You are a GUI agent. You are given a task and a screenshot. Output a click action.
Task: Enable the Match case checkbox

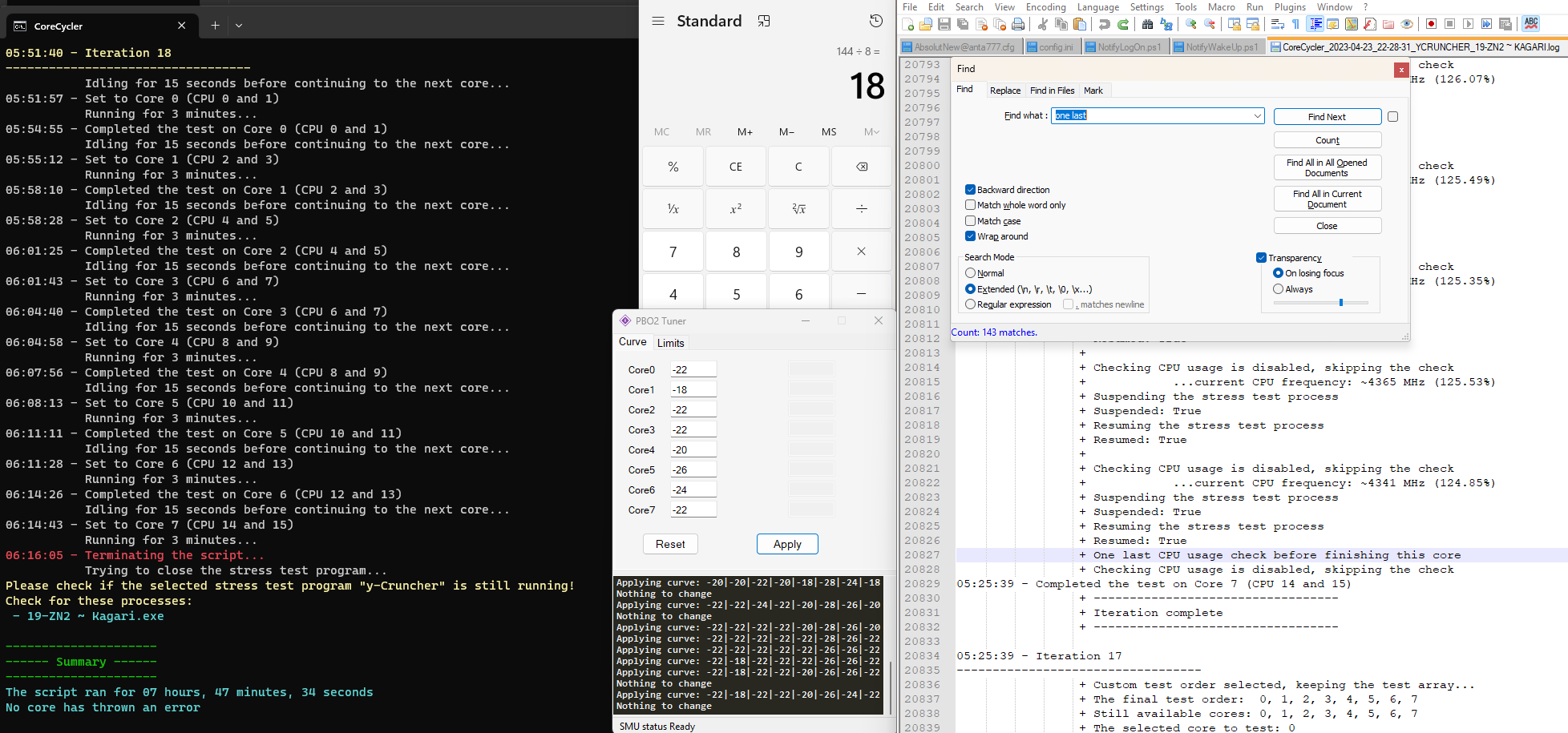(971, 220)
